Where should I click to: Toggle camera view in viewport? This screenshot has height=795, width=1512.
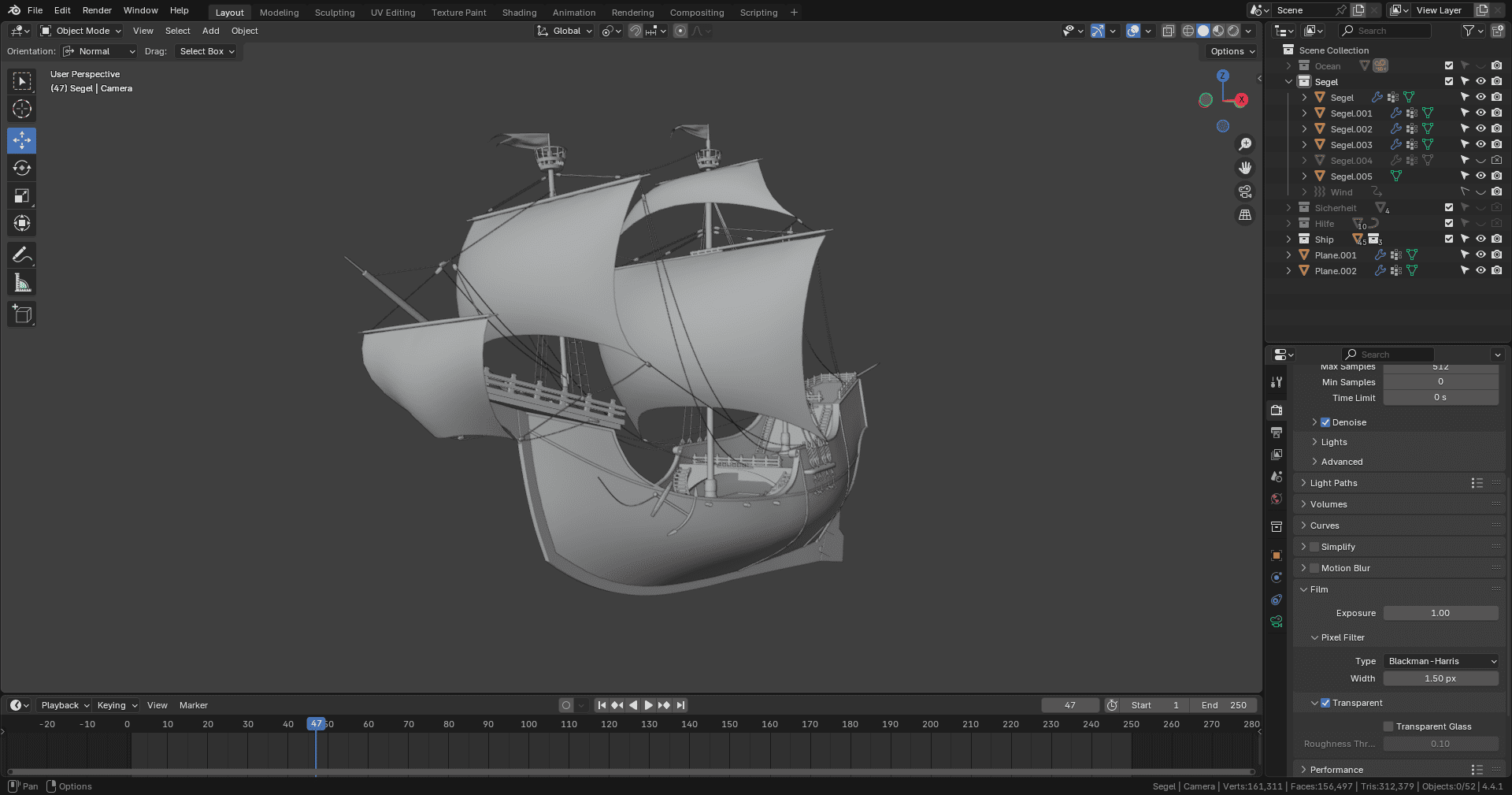[1245, 191]
